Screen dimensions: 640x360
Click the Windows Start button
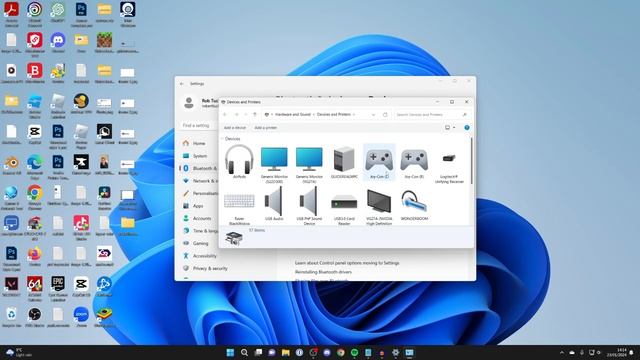230,352
